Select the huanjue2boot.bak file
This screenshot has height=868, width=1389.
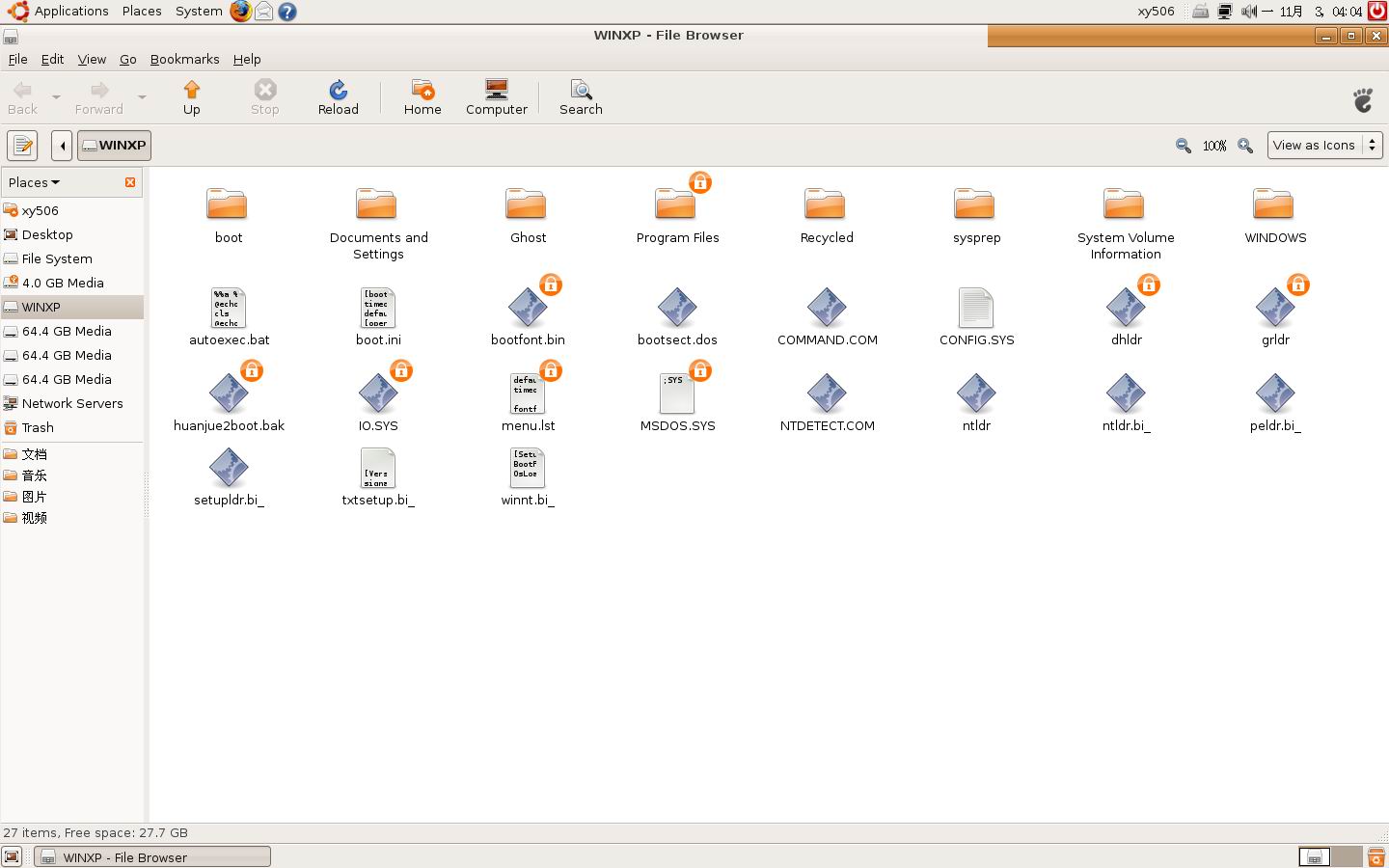pos(229,394)
